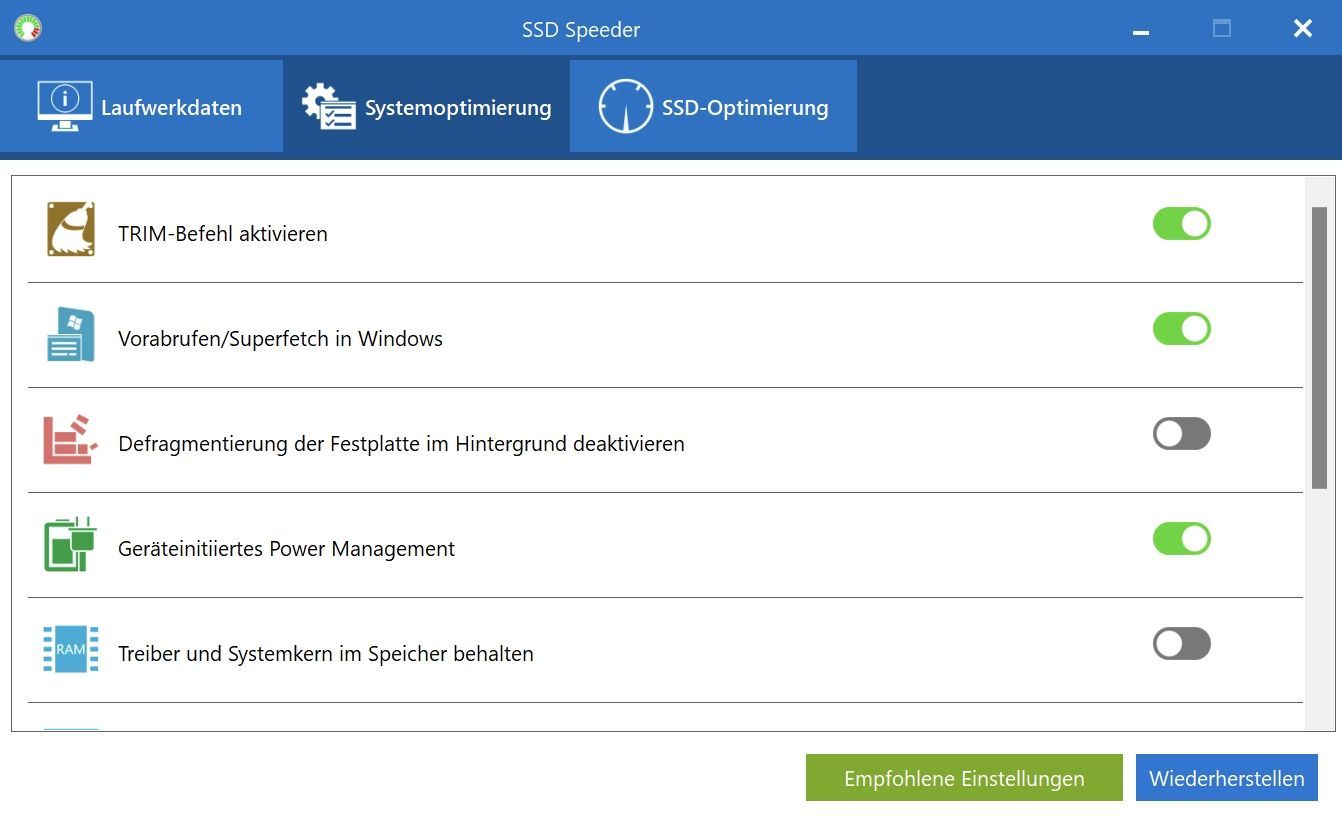Click the Superfetch Windows document icon

click(x=71, y=334)
